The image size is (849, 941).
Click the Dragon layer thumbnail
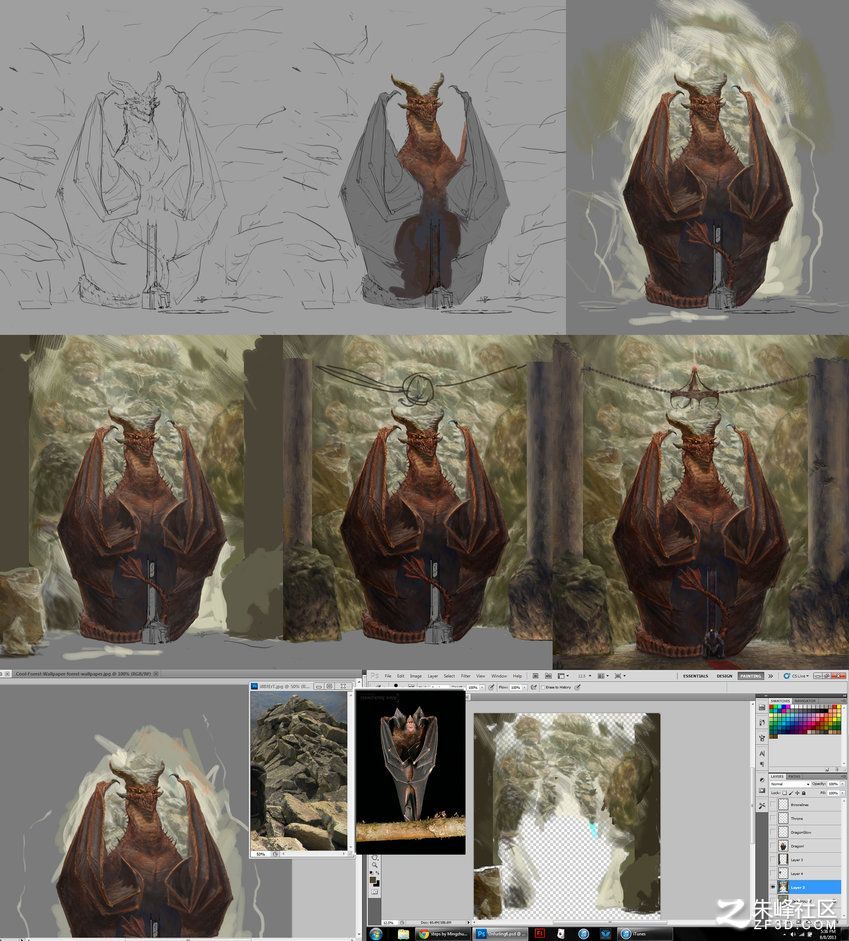(x=784, y=846)
